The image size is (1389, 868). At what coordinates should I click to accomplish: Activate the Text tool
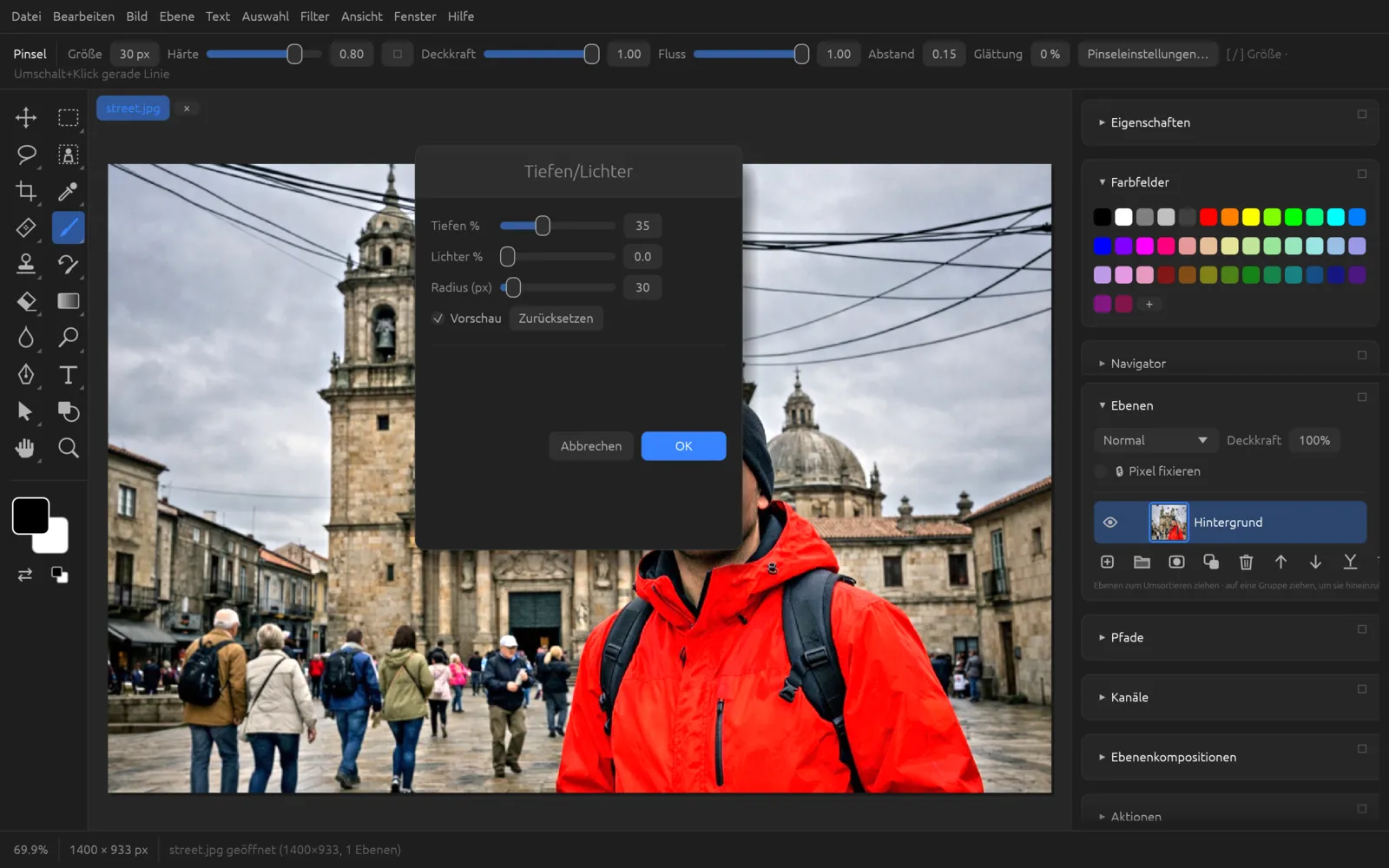point(69,374)
